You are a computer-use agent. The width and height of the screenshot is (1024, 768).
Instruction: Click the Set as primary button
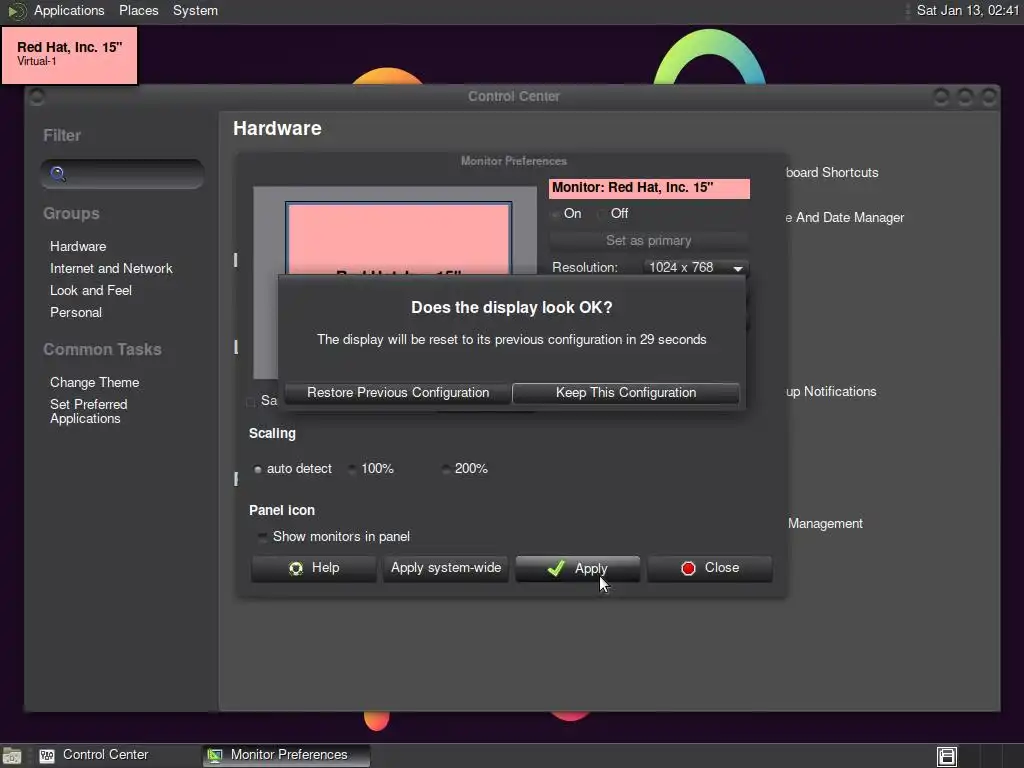648,240
